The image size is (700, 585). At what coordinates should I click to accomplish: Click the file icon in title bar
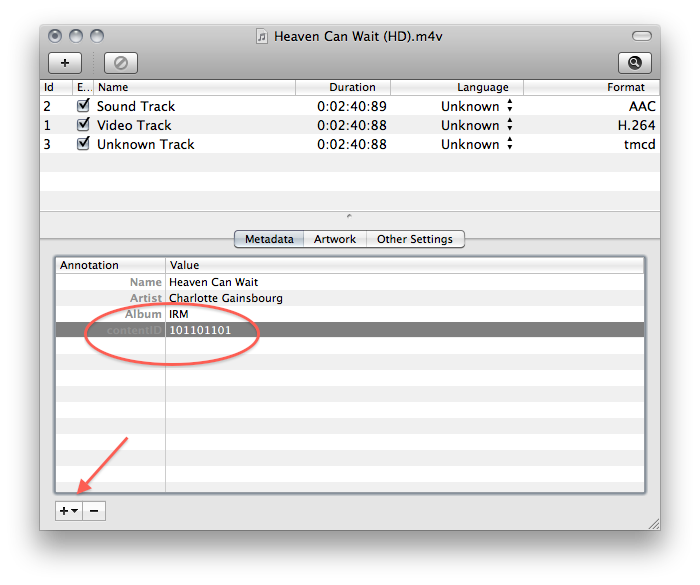tap(262, 36)
